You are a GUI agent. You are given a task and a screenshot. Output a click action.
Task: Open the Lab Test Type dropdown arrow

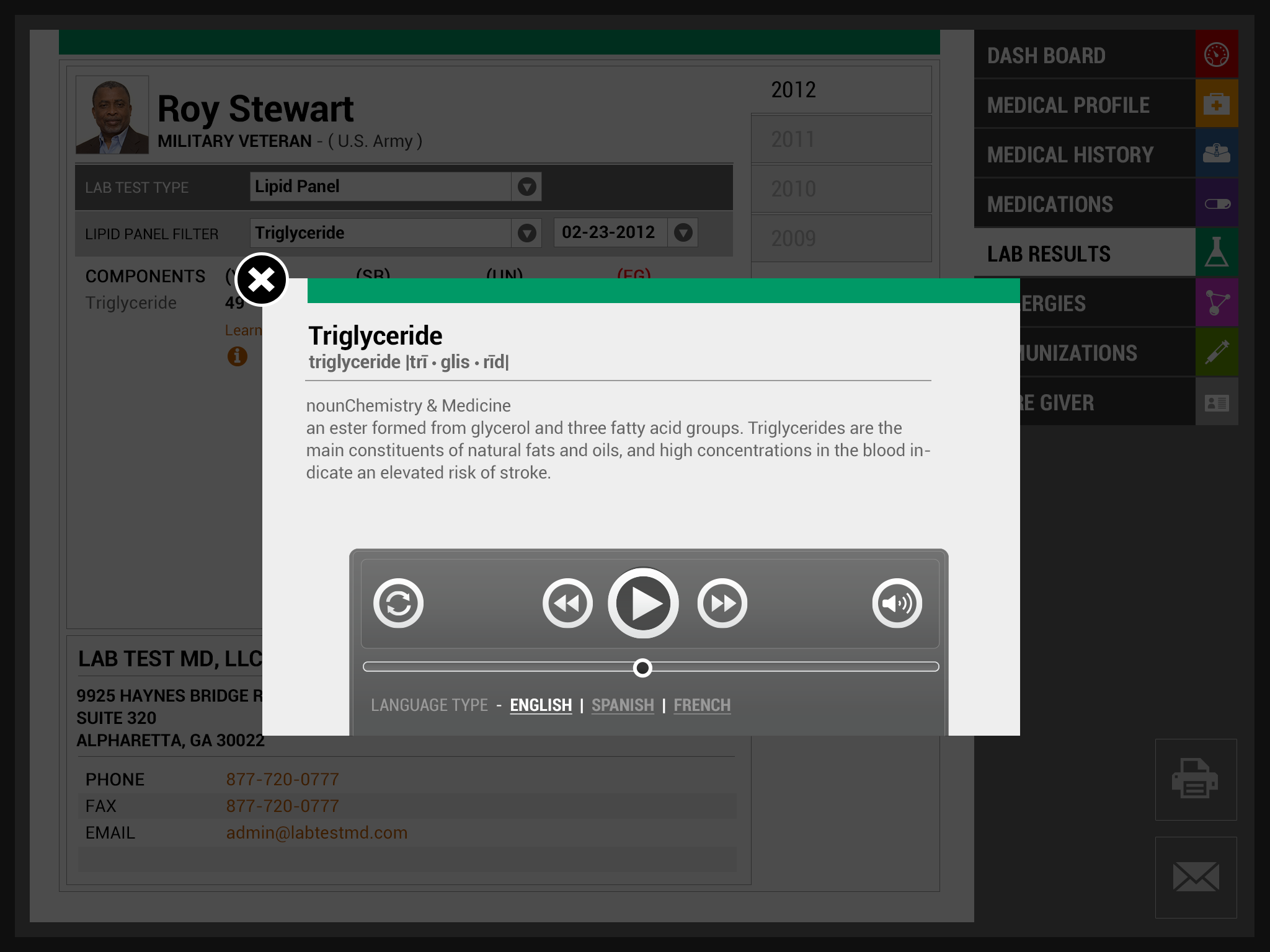coord(526,187)
